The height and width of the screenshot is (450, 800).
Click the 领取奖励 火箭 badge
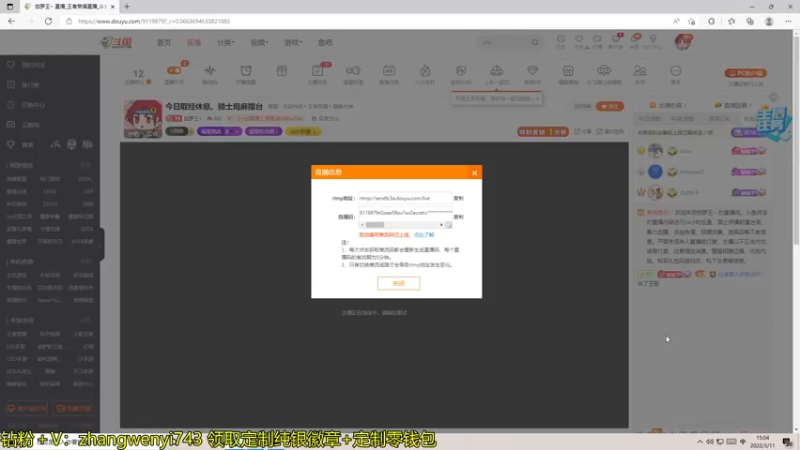(x=543, y=132)
